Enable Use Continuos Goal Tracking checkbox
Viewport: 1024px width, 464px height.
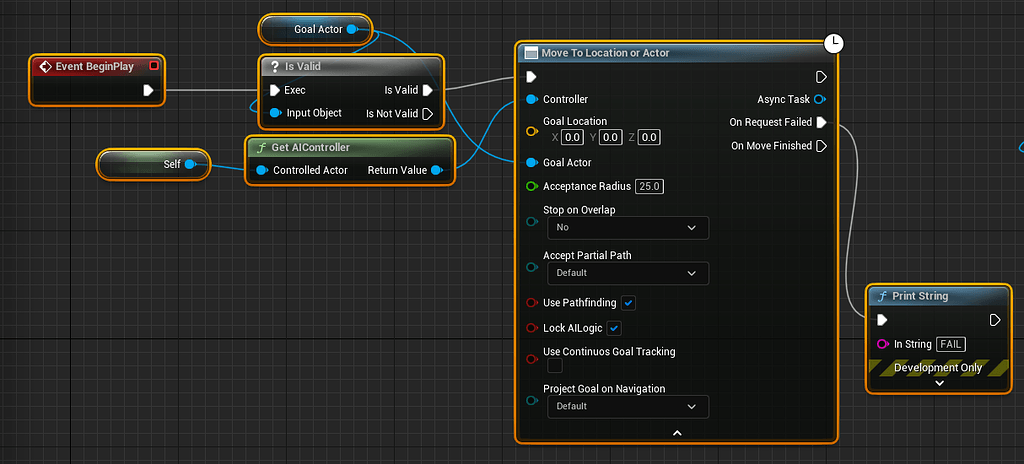(554, 366)
